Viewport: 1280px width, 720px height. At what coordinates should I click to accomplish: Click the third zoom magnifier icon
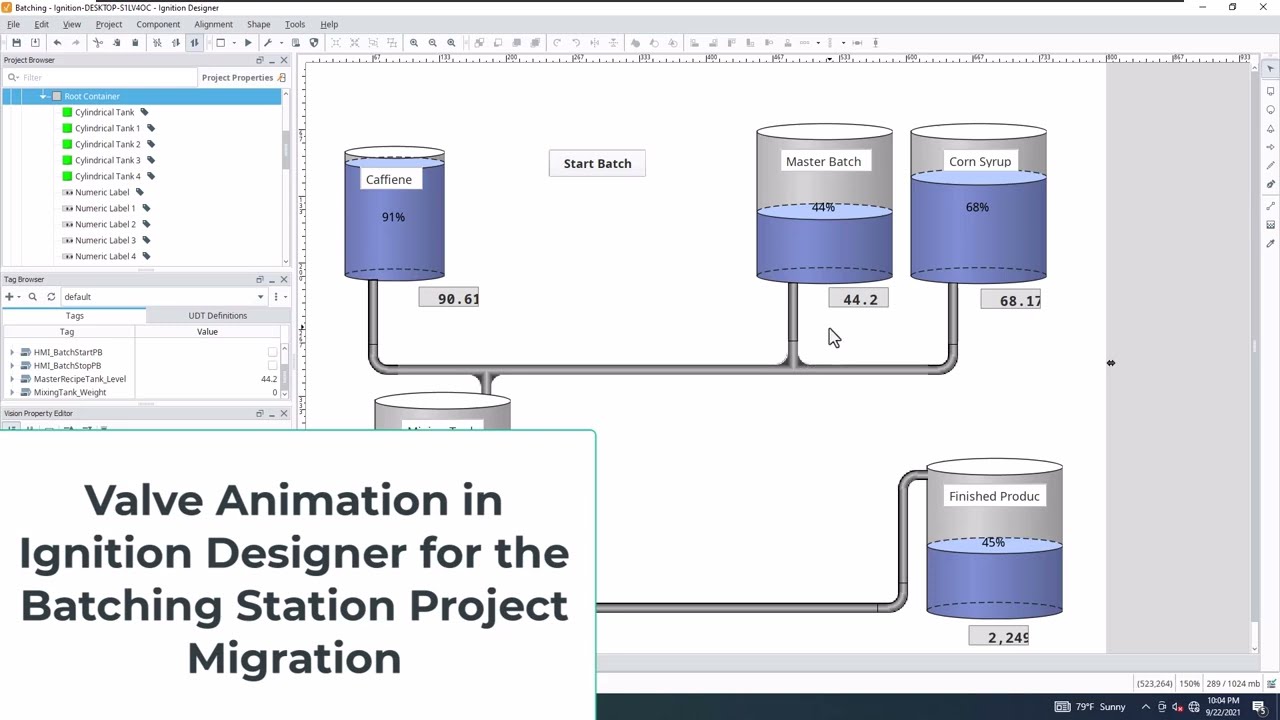[x=451, y=43]
